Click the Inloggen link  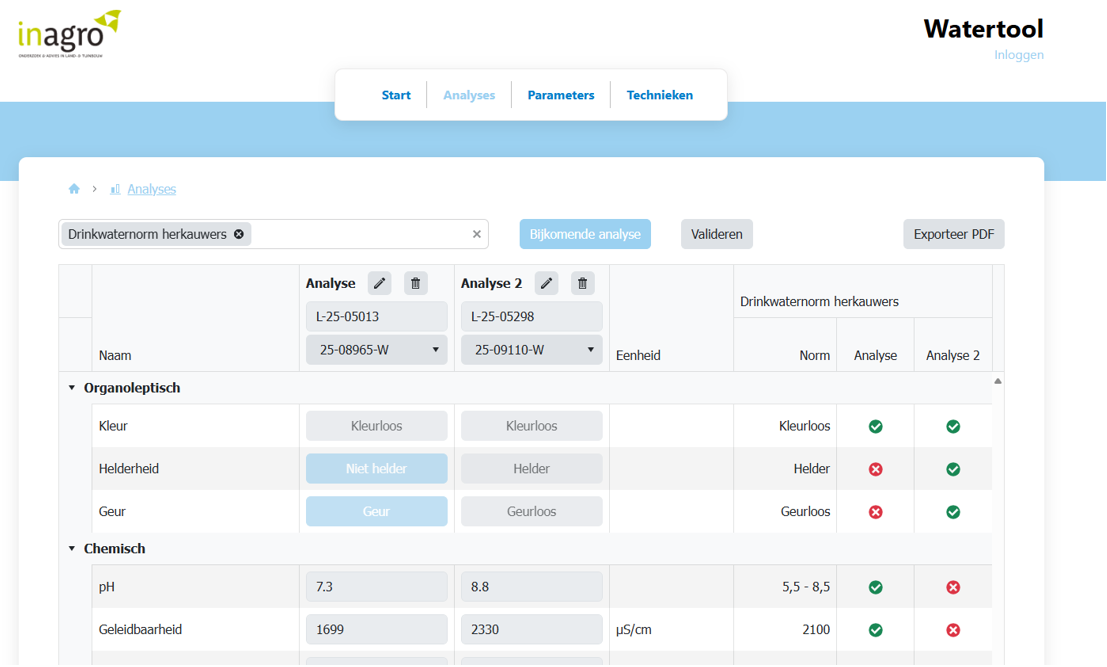tap(1019, 54)
